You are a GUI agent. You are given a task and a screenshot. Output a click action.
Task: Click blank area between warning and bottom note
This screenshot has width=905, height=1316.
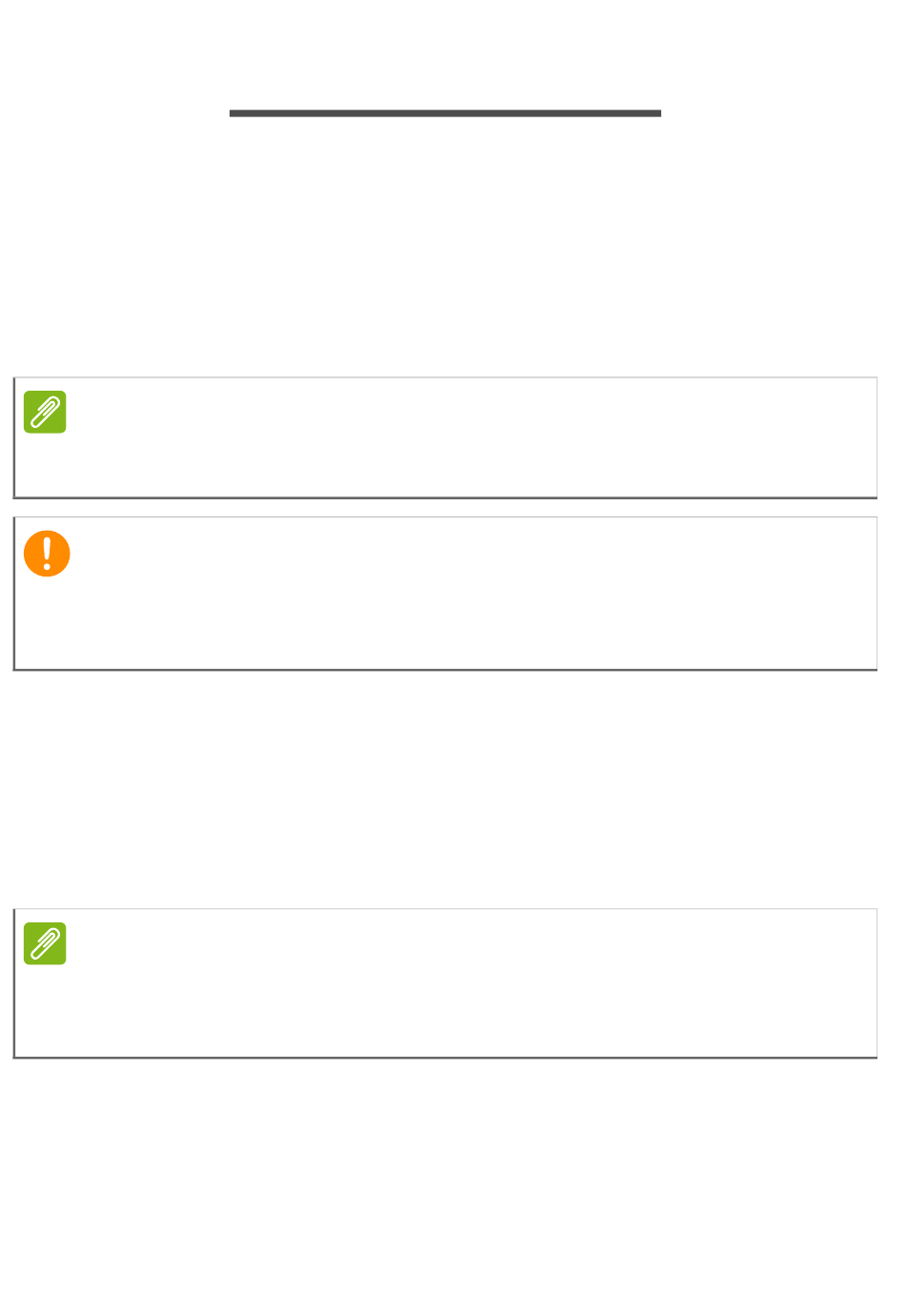pos(445,791)
